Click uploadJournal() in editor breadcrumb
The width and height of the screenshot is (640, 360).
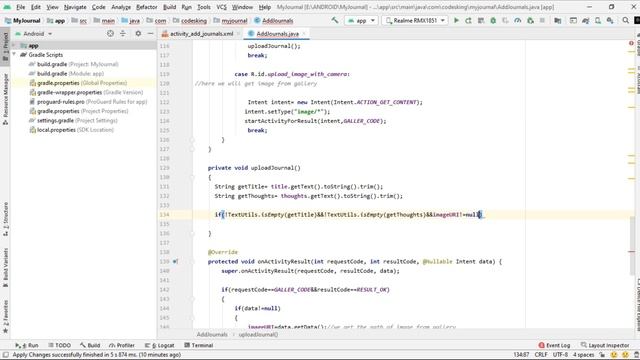click(258, 334)
